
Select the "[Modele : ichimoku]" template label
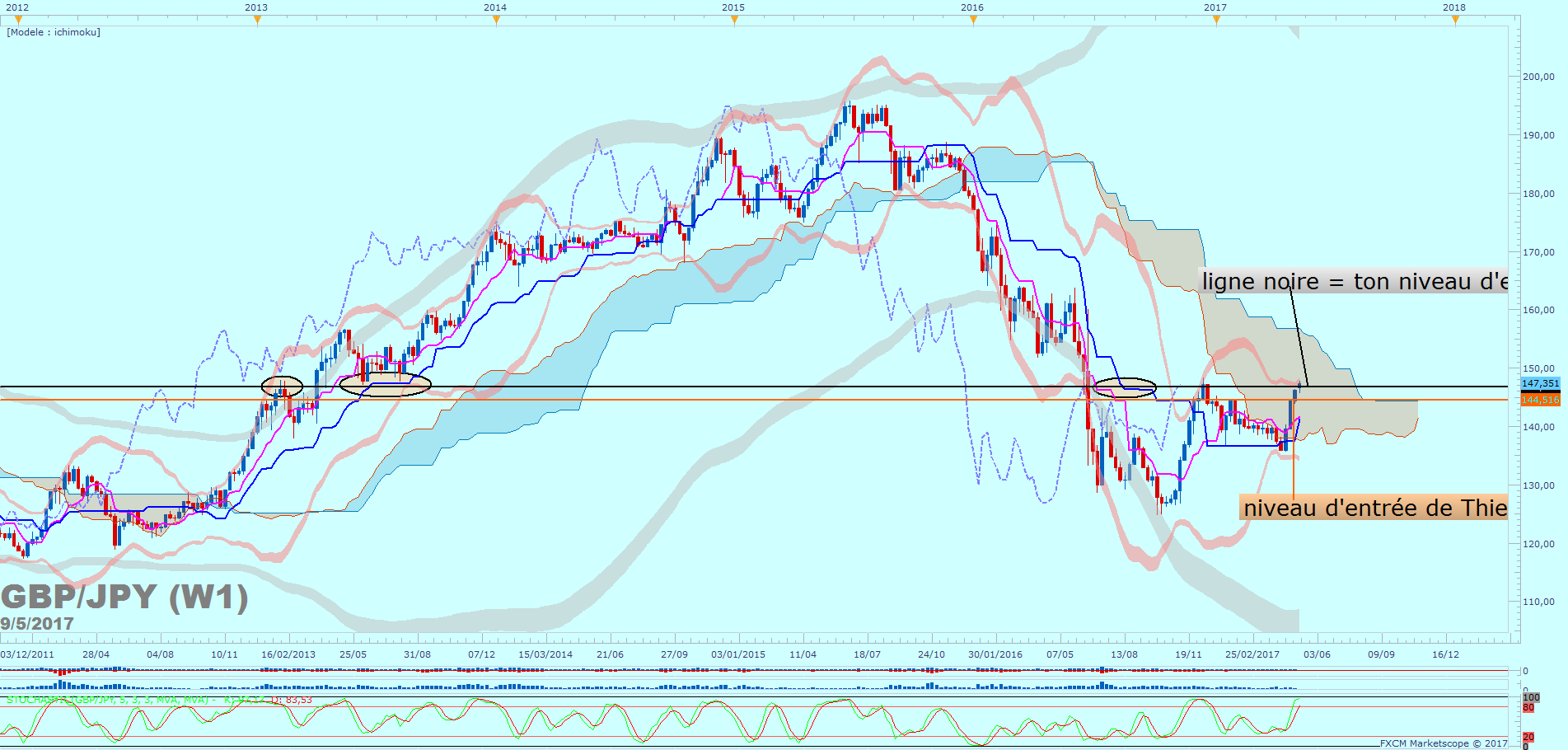point(54,32)
